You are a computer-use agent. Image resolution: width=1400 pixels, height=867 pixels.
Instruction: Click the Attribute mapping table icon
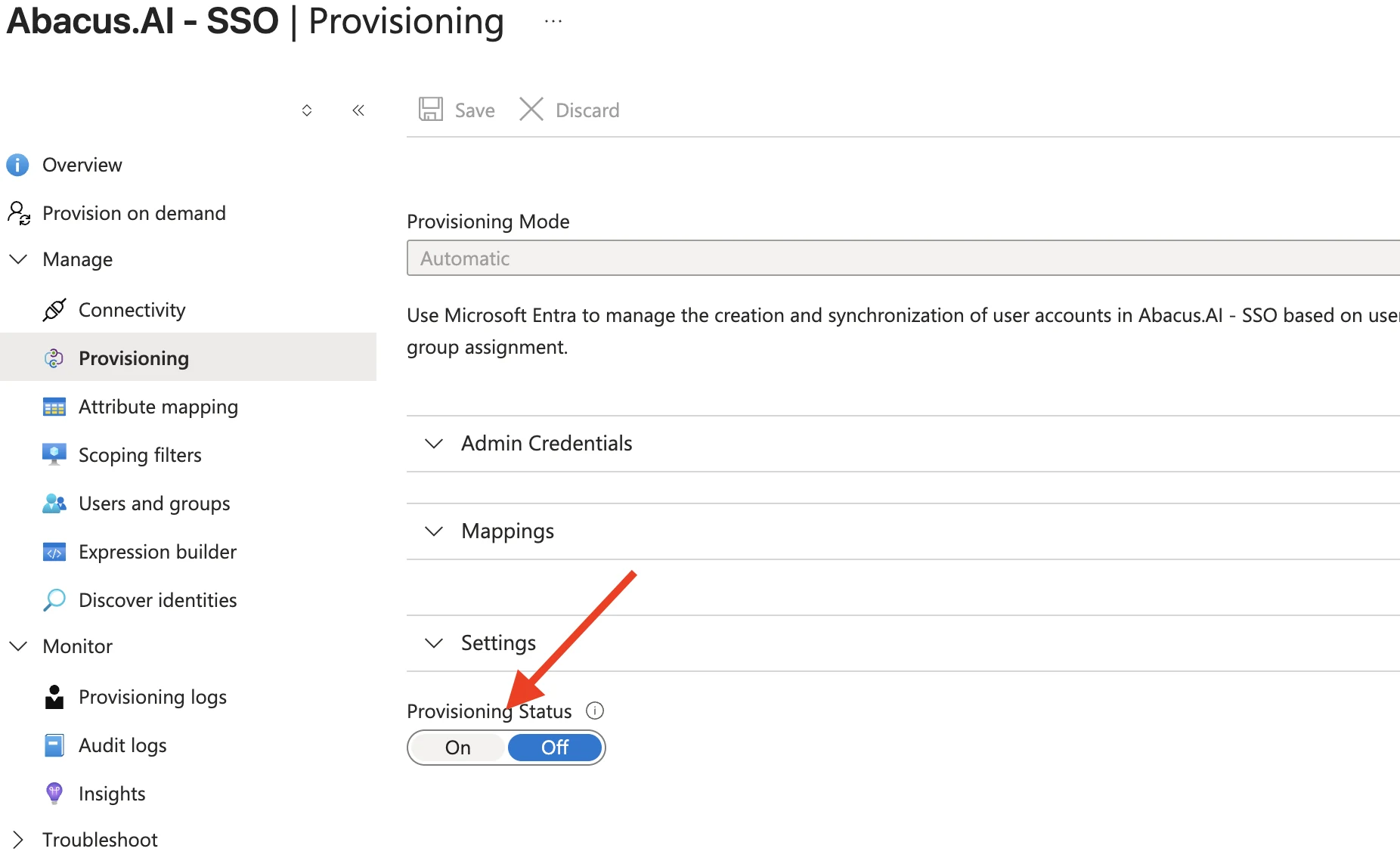pyautogui.click(x=54, y=407)
